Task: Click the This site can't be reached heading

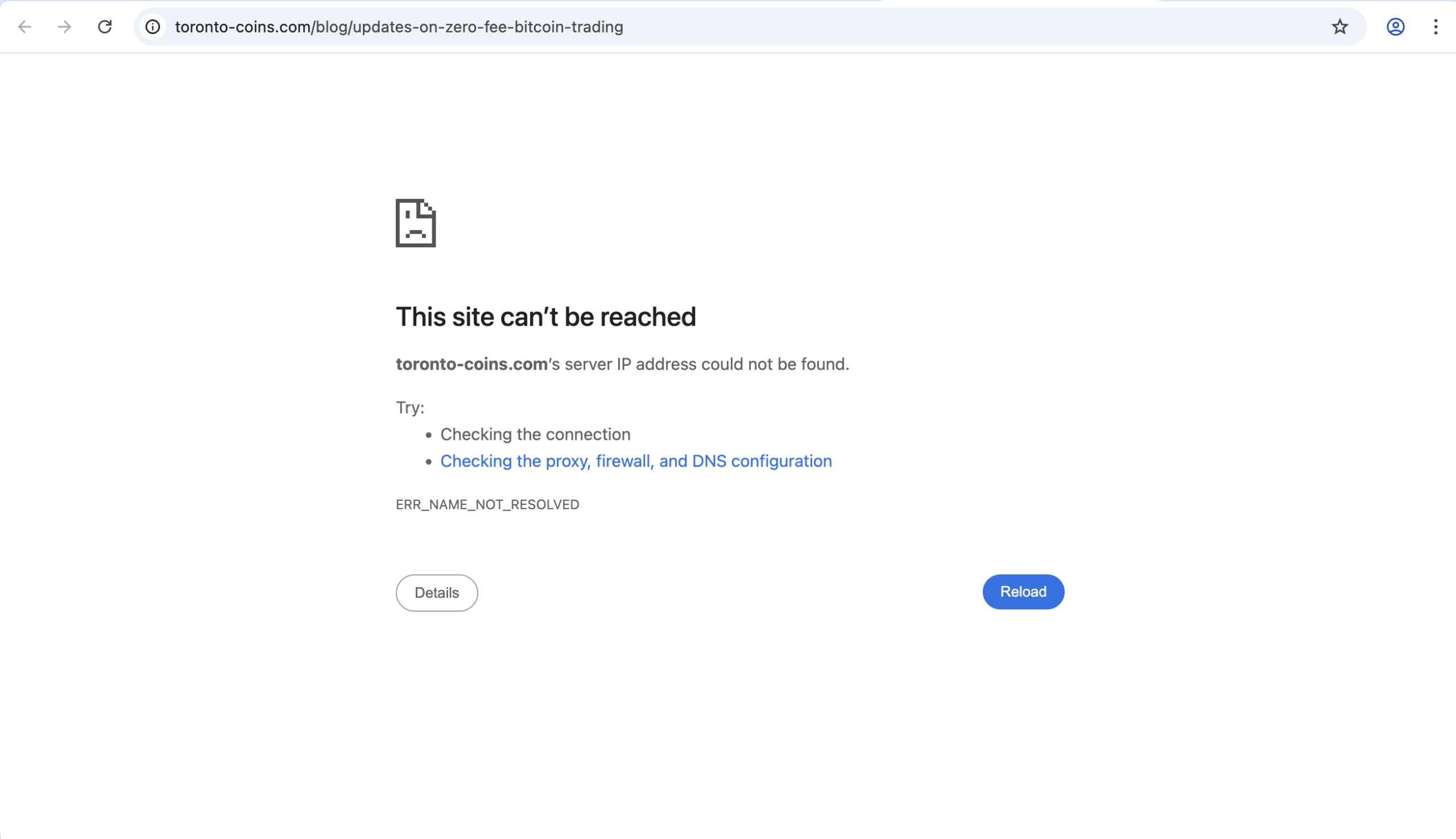Action: click(545, 316)
